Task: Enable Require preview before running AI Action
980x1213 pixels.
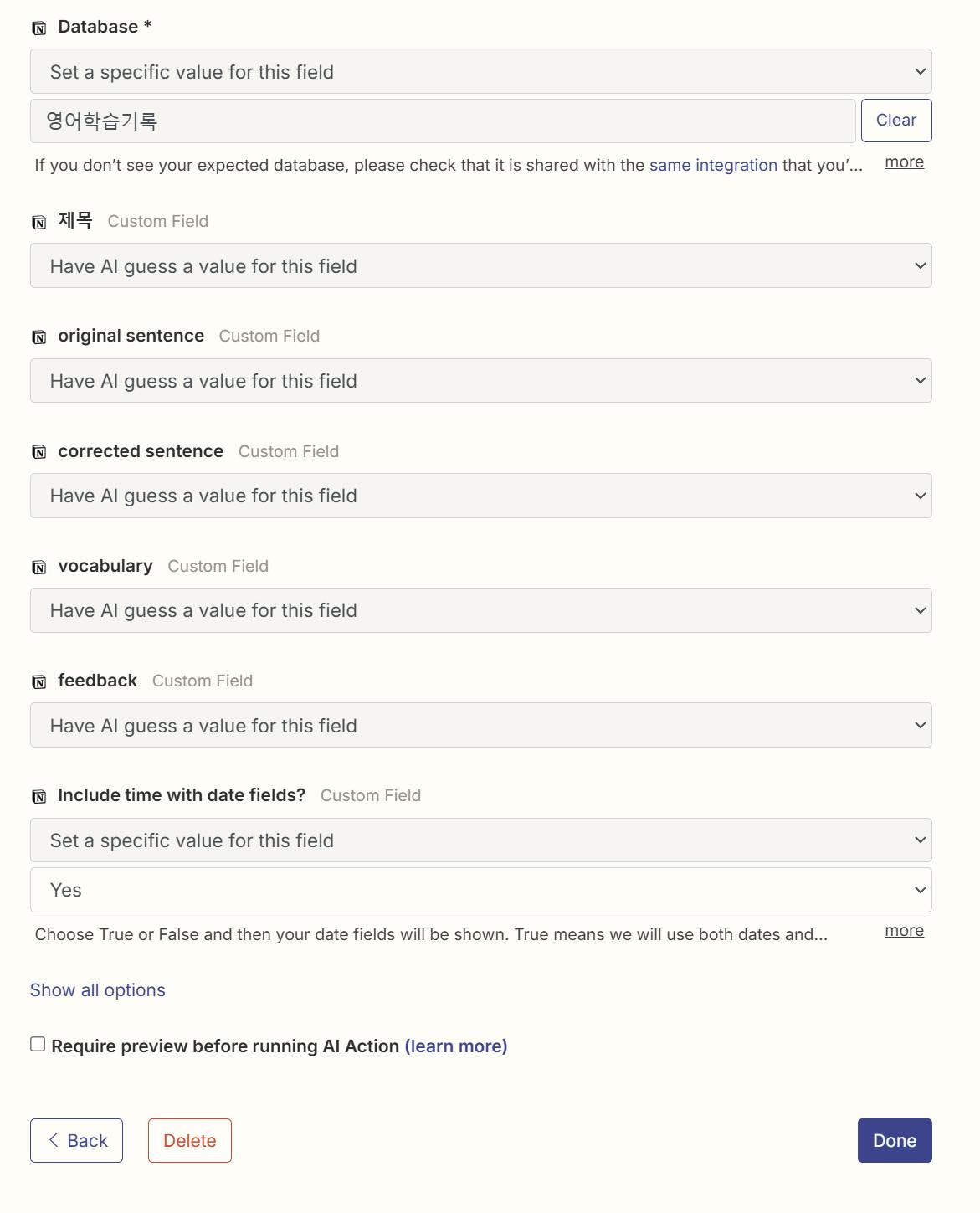Action: click(x=38, y=1044)
